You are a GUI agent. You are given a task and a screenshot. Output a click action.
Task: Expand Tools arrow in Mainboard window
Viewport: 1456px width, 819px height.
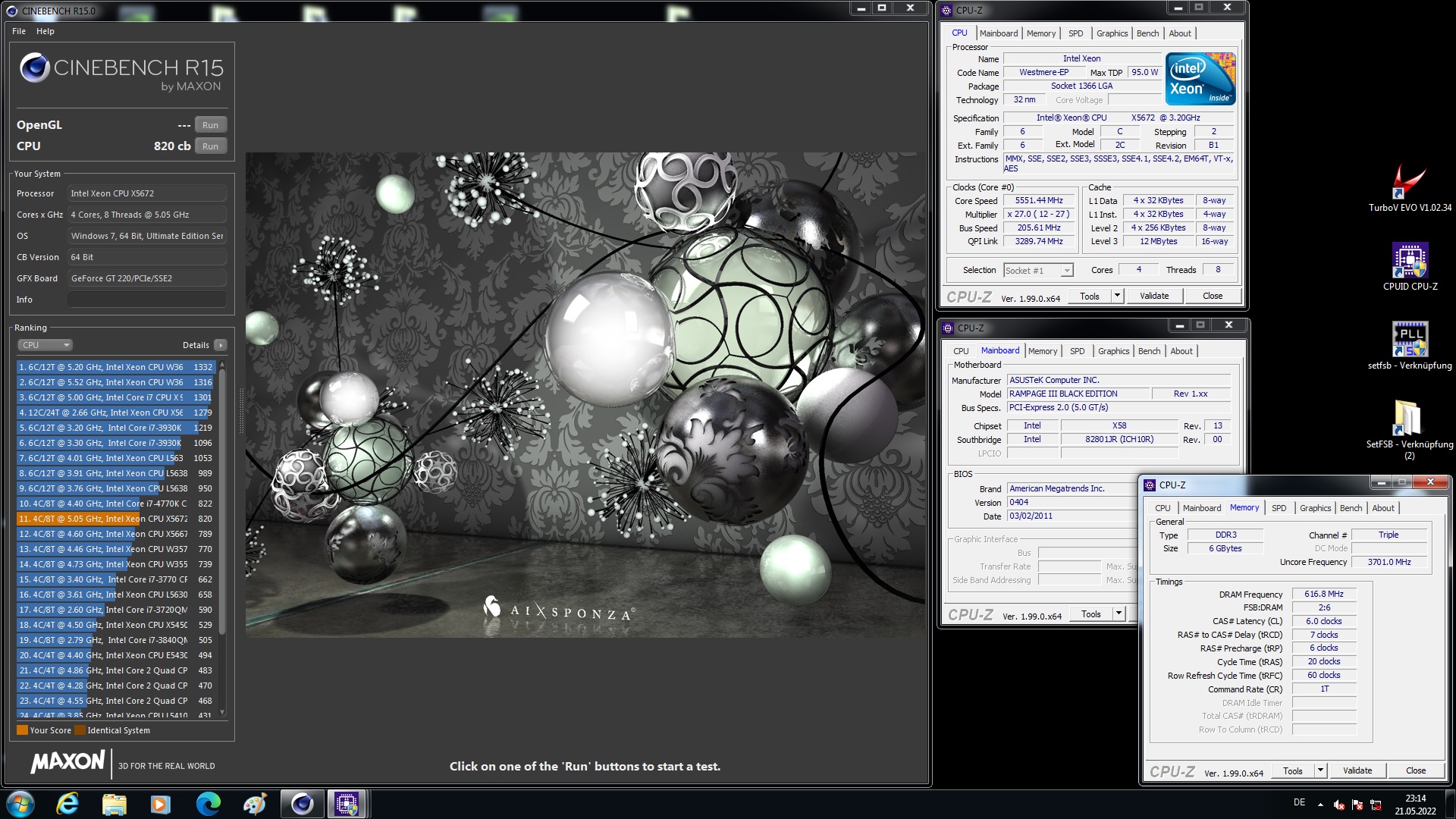pyautogui.click(x=1119, y=614)
